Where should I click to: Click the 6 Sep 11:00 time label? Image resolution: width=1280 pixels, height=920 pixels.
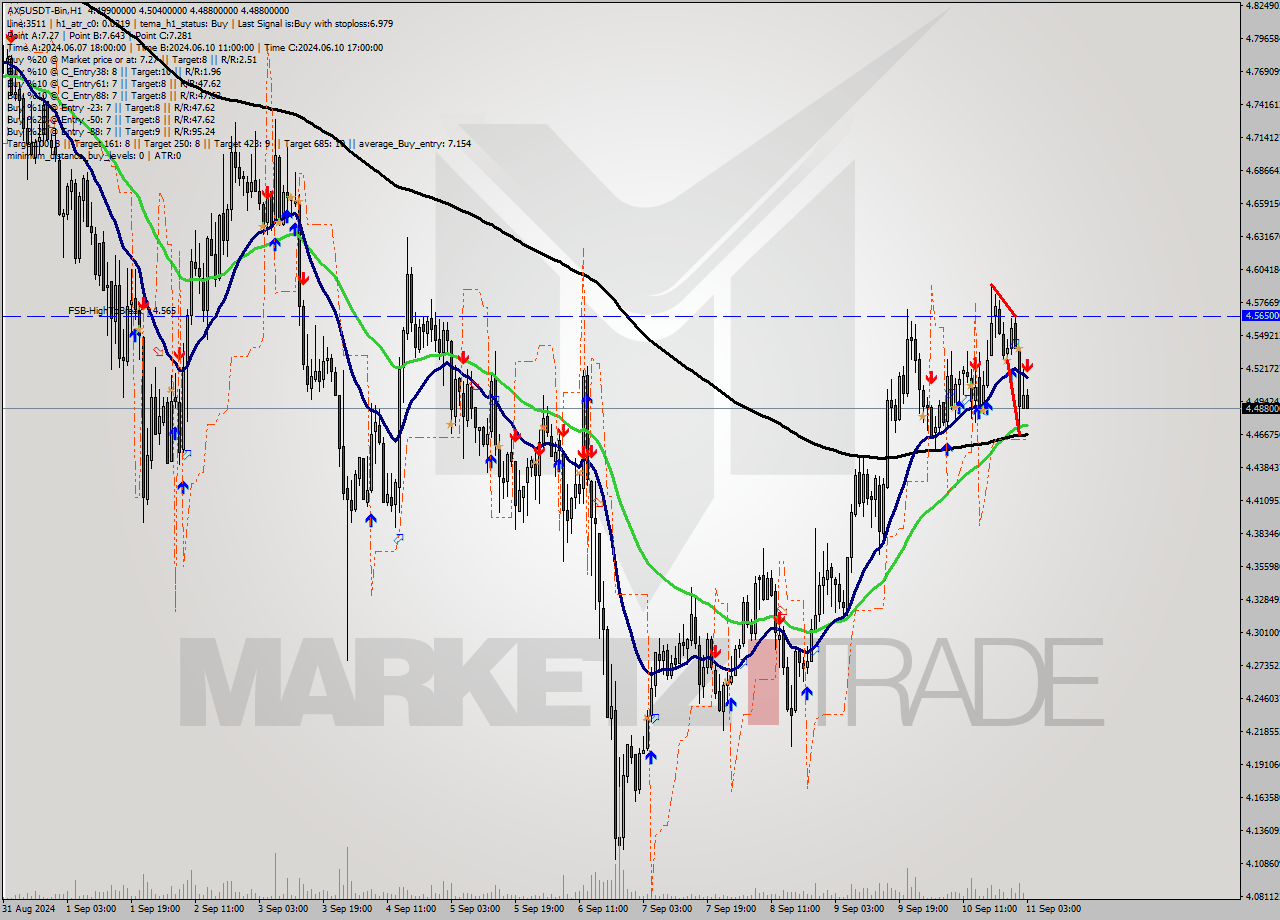(603, 909)
